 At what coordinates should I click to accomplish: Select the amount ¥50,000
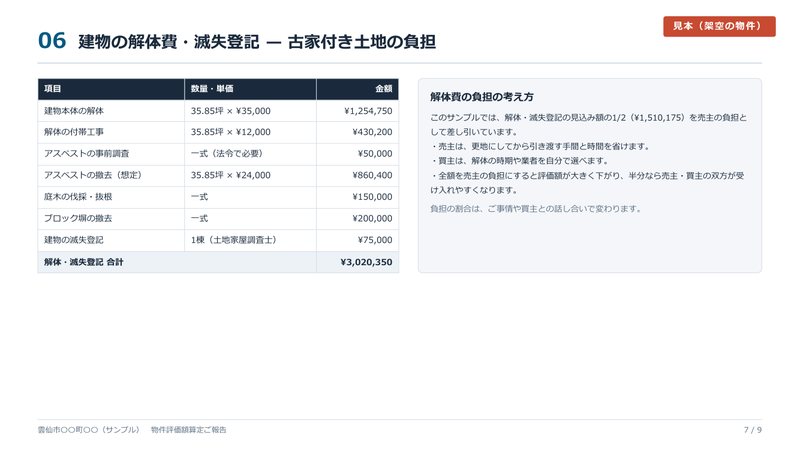pos(375,154)
